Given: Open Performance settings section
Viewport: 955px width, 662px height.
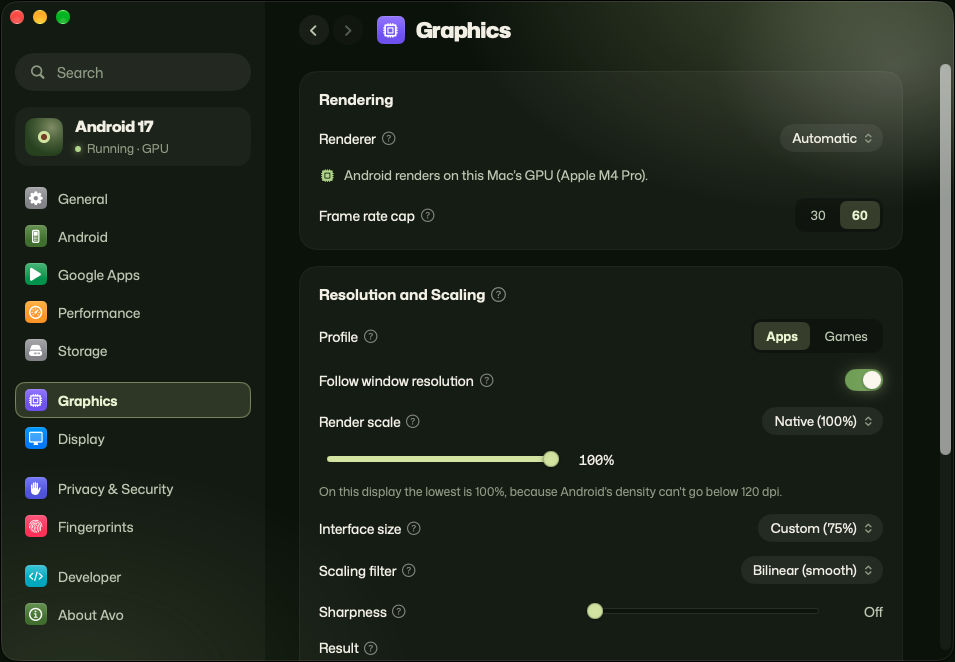Looking at the screenshot, I should point(133,312).
